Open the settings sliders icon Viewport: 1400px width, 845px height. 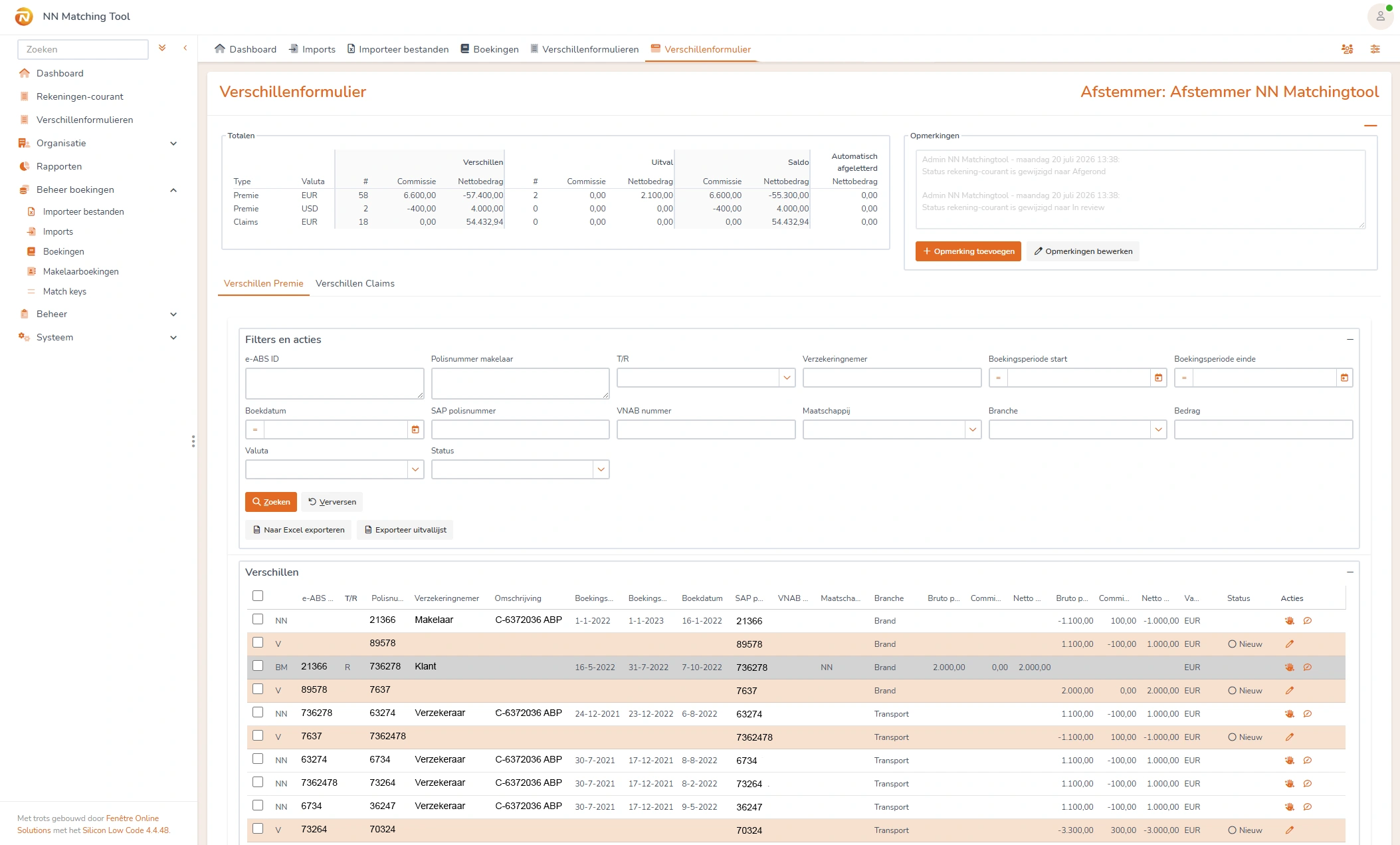click(x=1375, y=49)
